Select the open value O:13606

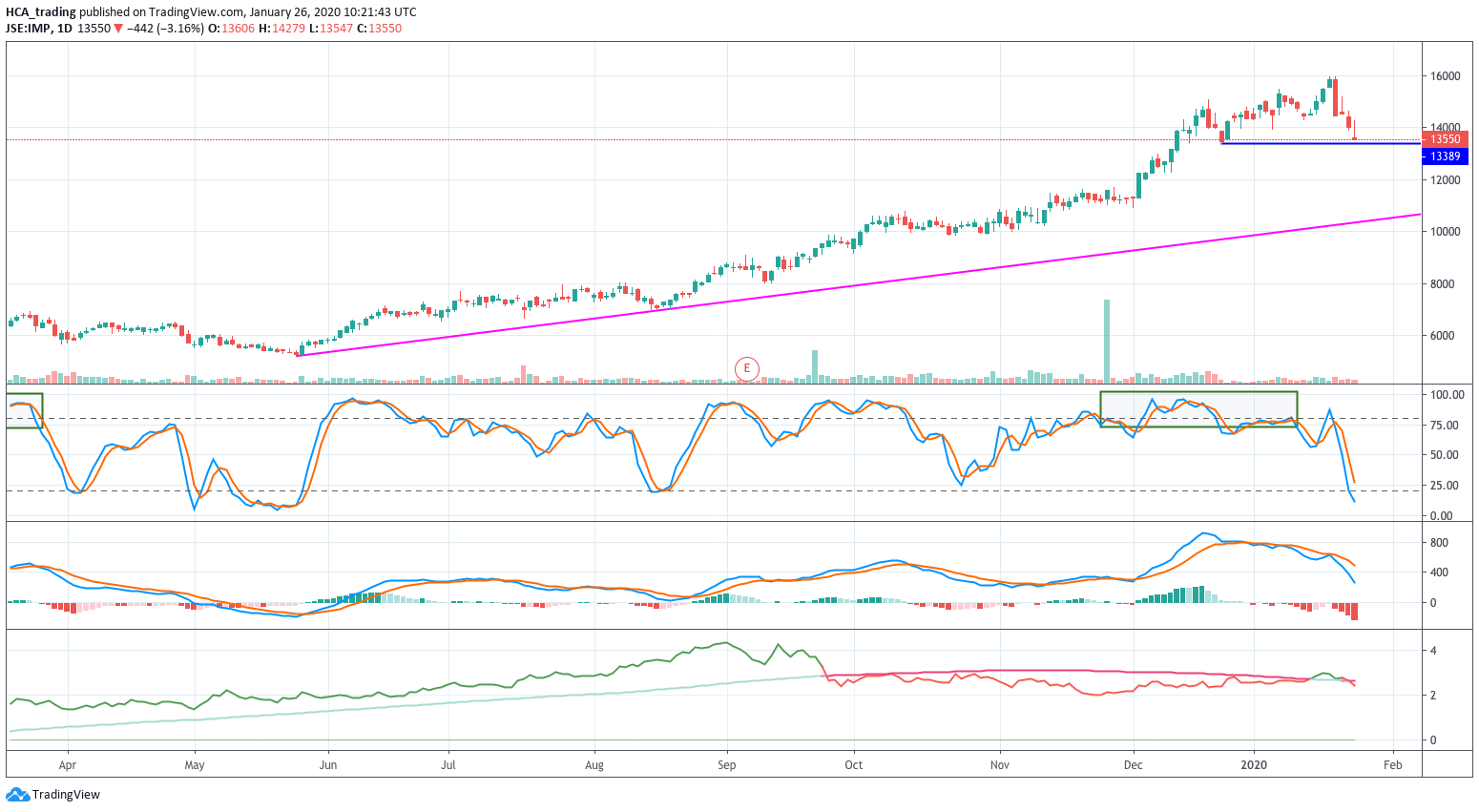(232, 29)
